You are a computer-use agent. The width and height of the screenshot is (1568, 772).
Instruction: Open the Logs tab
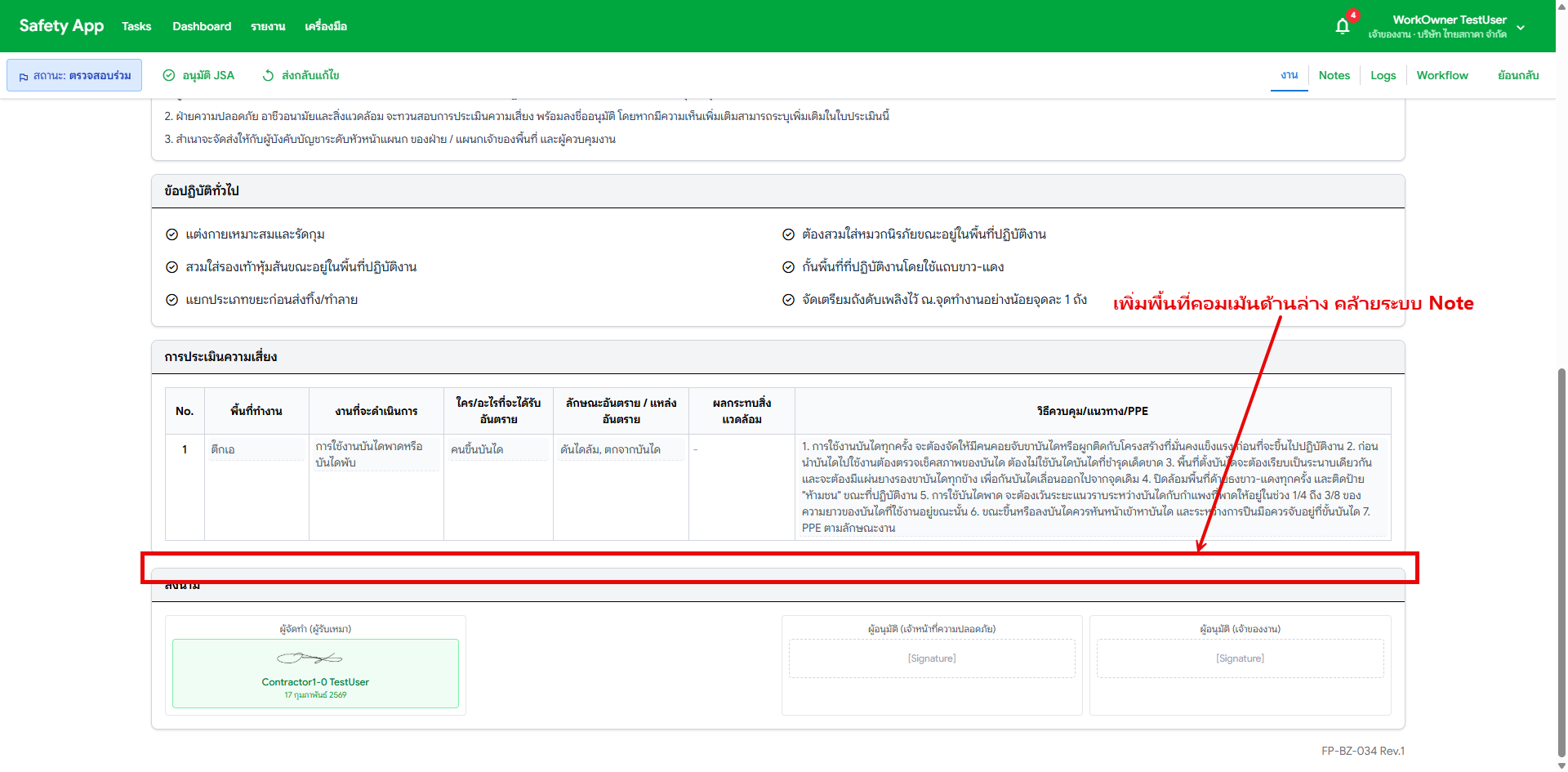pos(1383,75)
